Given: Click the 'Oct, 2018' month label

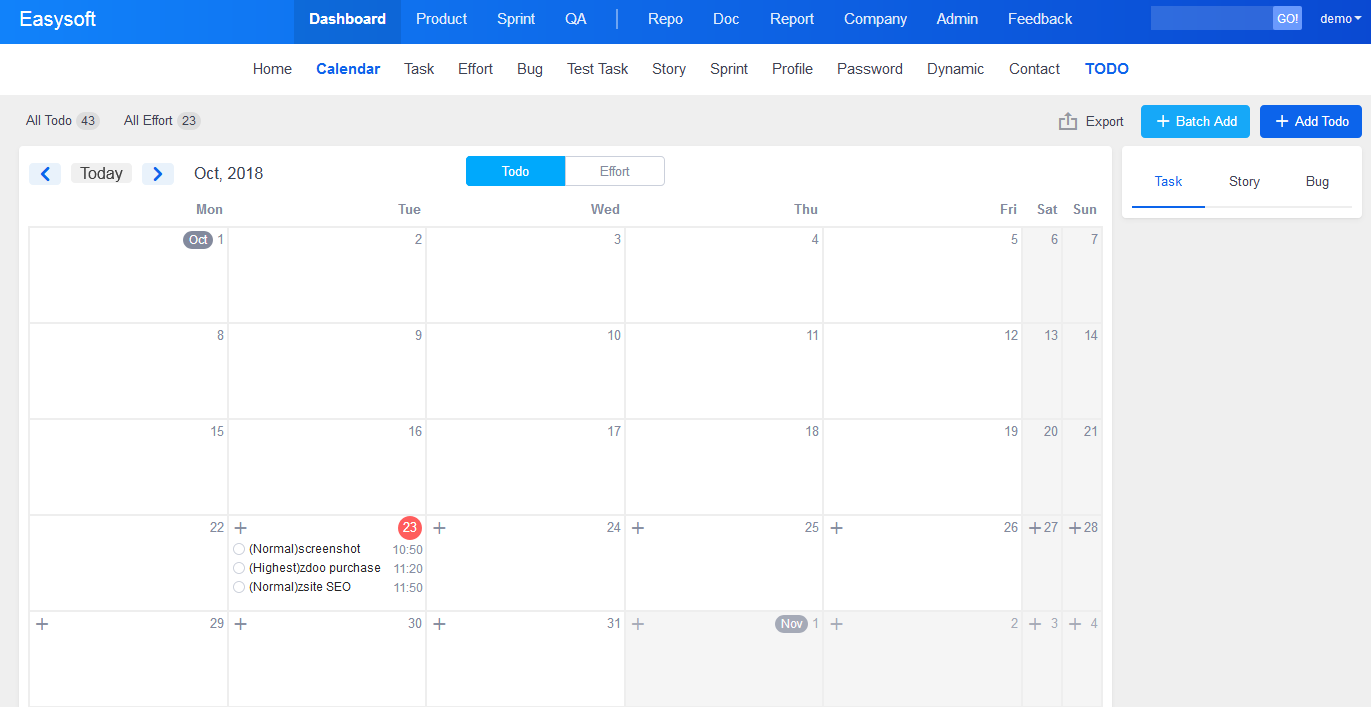Looking at the screenshot, I should point(229,174).
